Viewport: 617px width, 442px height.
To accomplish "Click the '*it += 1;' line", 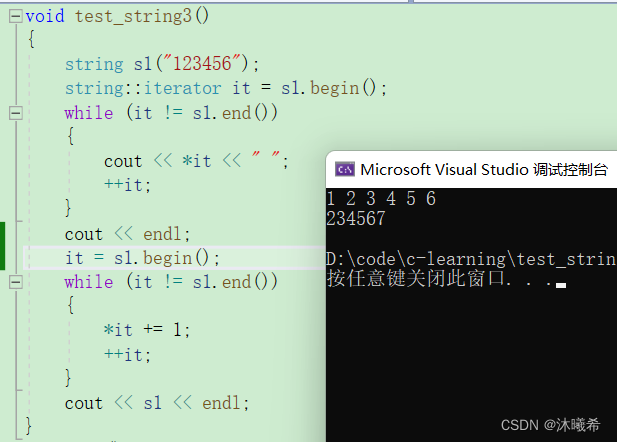I will point(147,329).
